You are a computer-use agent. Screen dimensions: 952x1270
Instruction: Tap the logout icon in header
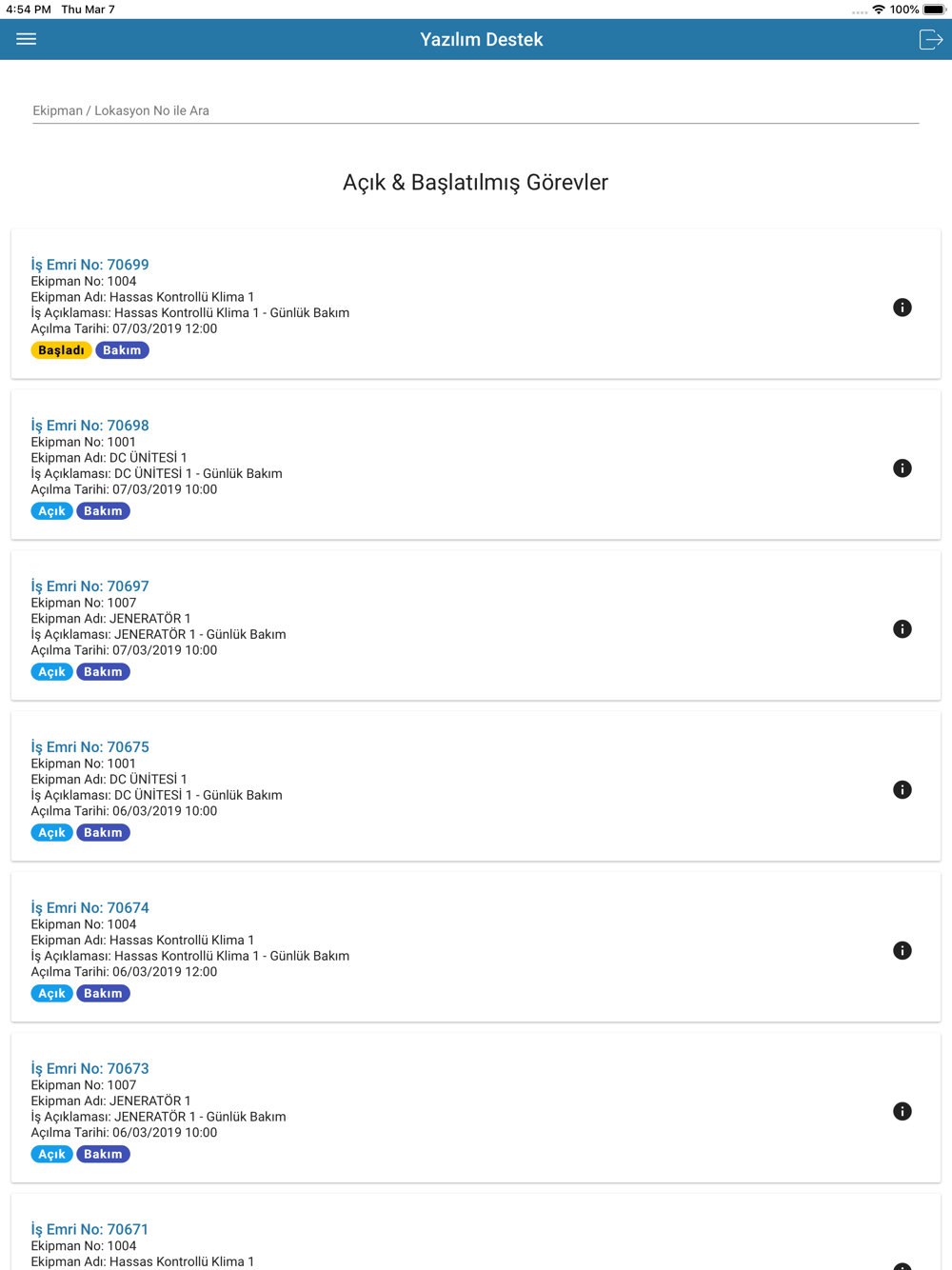coord(930,39)
